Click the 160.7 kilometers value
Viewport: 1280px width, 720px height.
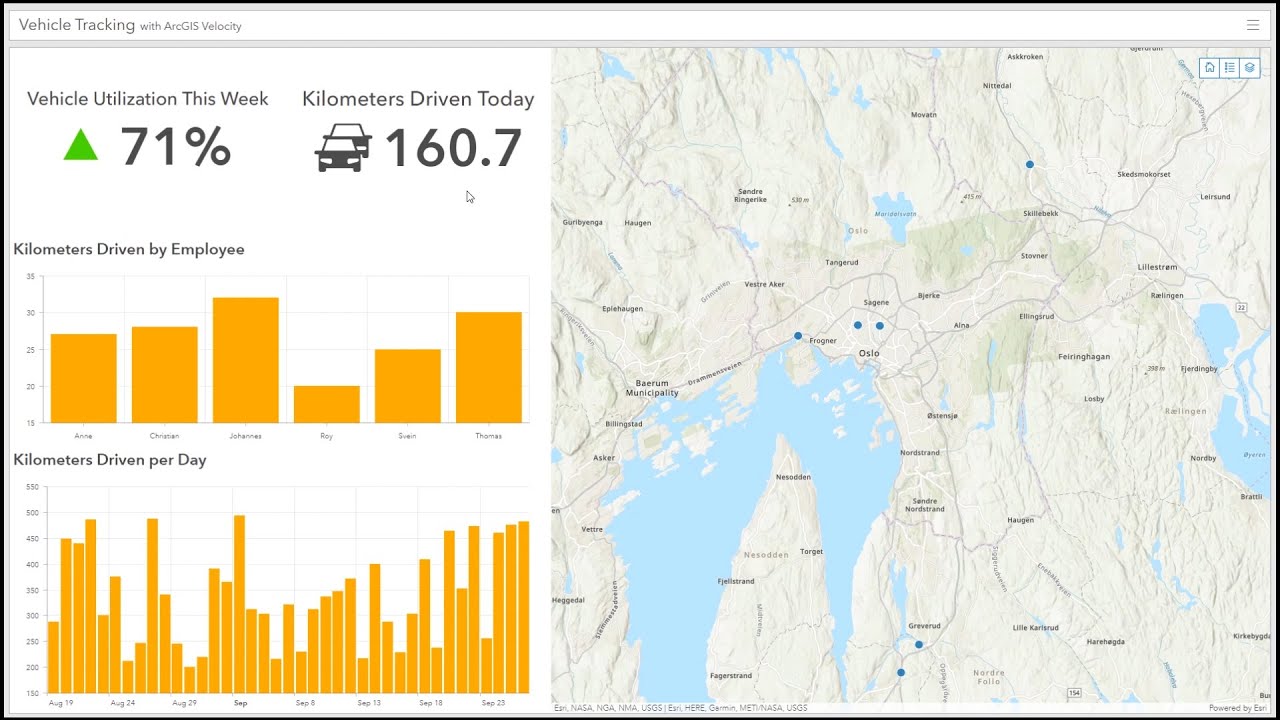(453, 148)
